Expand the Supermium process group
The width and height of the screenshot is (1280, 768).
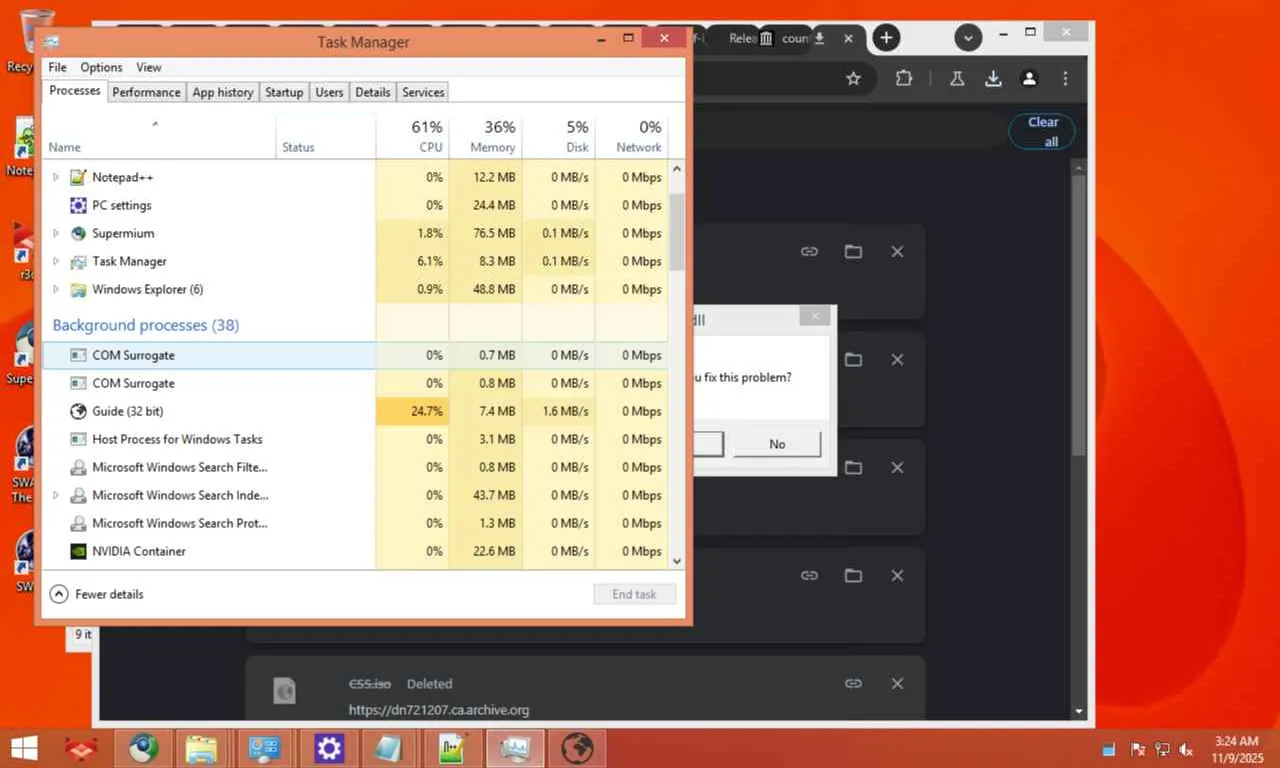pos(56,233)
